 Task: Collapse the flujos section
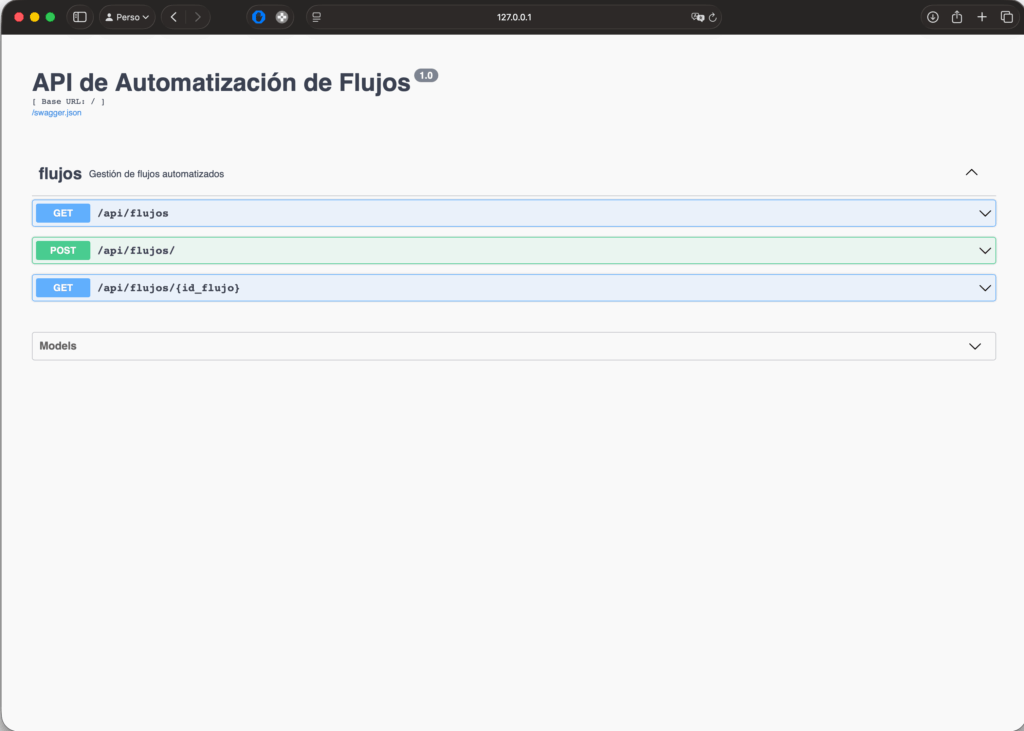(x=970, y=173)
